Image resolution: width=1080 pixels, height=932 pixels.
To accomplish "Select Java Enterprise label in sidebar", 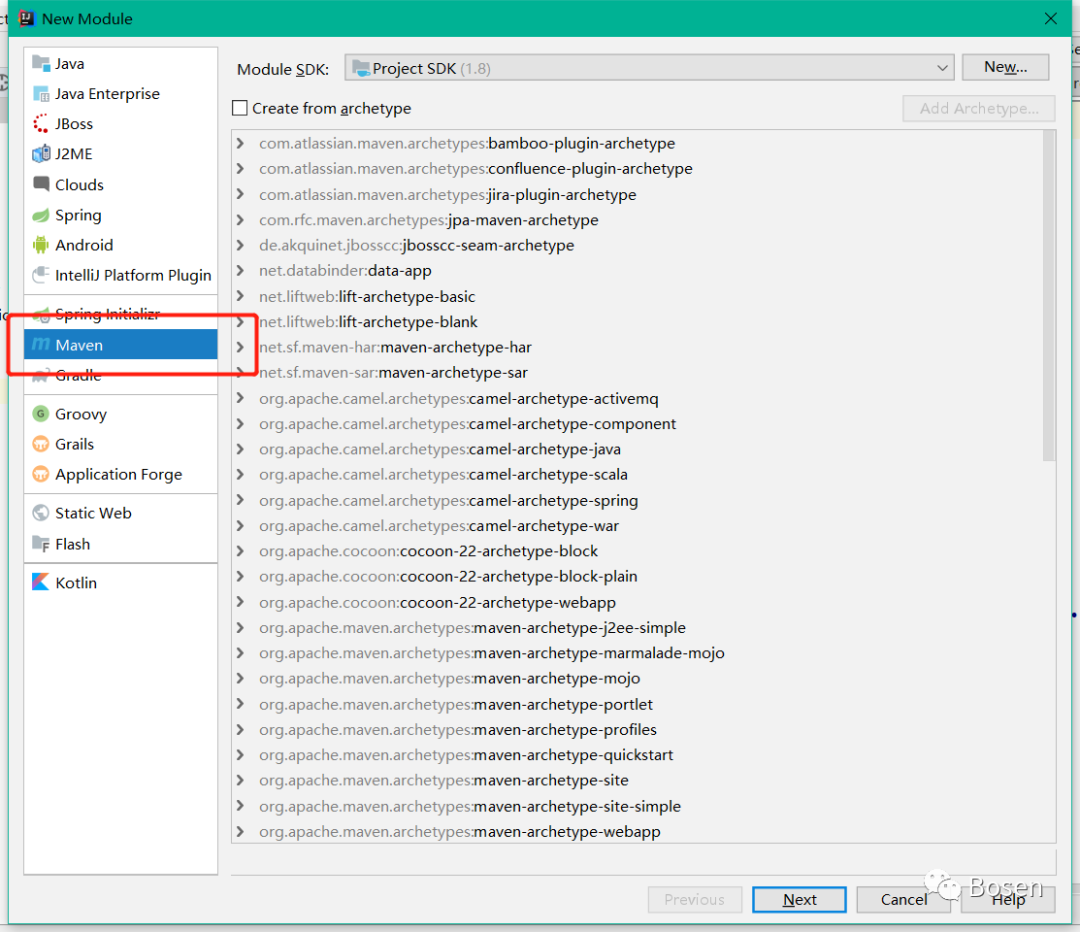I will (107, 94).
